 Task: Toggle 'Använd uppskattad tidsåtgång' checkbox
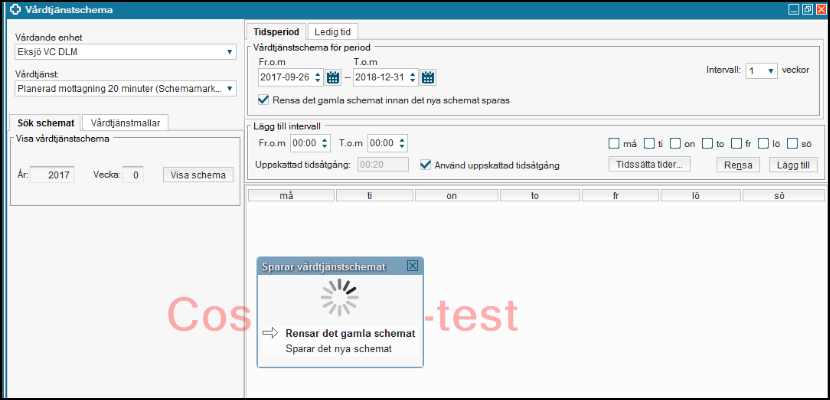click(x=425, y=164)
